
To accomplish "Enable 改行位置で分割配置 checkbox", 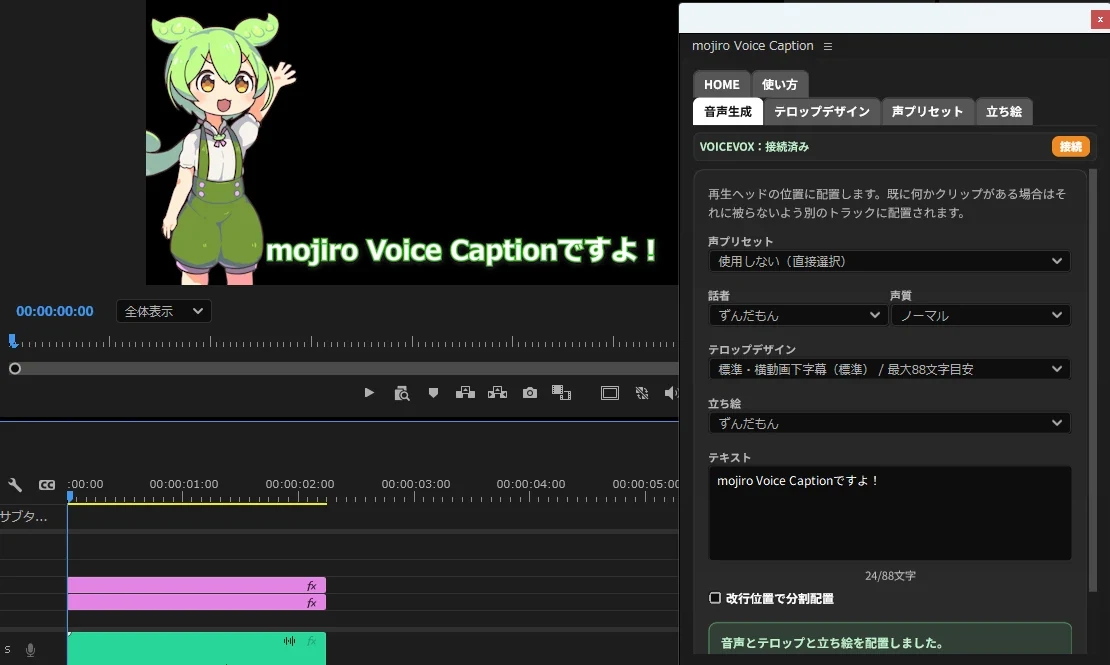I will click(715, 598).
